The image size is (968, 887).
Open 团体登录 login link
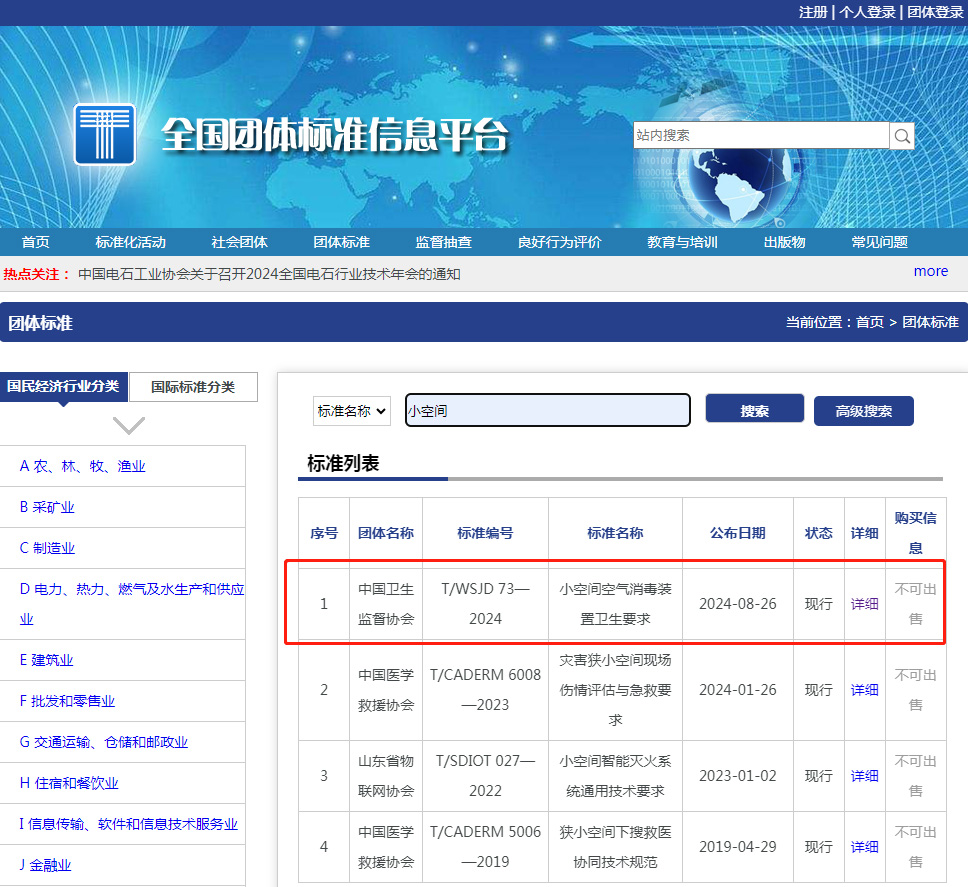pyautogui.click(x=935, y=12)
